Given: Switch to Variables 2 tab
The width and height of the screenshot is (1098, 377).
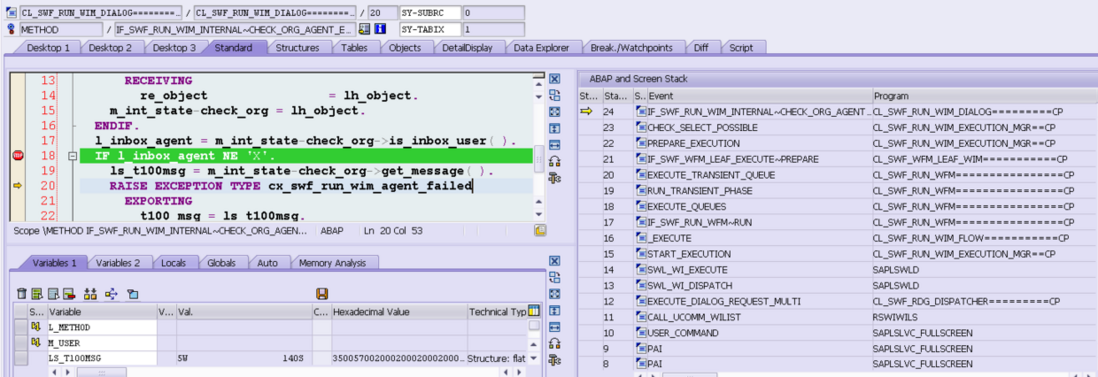Looking at the screenshot, I should click(x=118, y=263).
